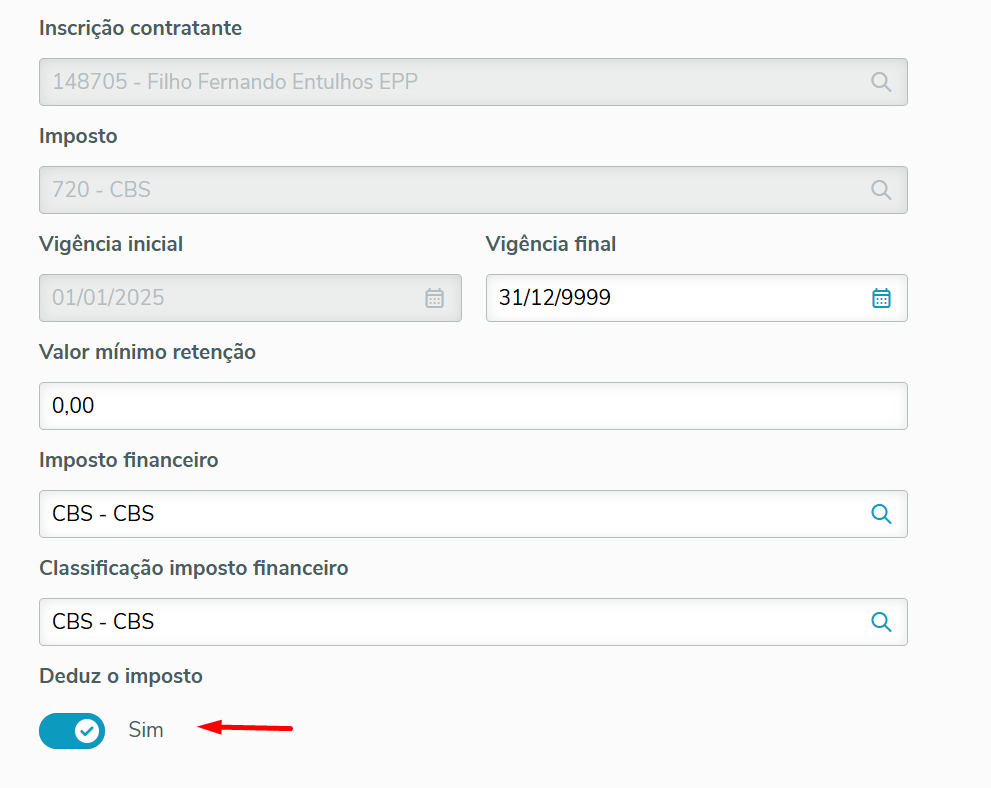Click the Classificação imposto financeiro search icon
Screen dimensions: 991x788
(x=881, y=622)
